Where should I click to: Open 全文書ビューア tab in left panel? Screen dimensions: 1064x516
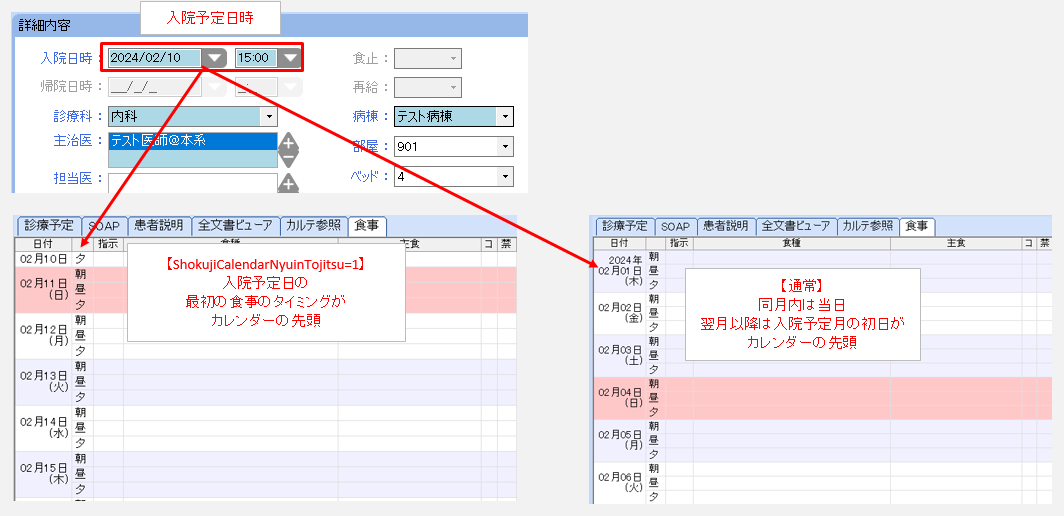(235, 225)
